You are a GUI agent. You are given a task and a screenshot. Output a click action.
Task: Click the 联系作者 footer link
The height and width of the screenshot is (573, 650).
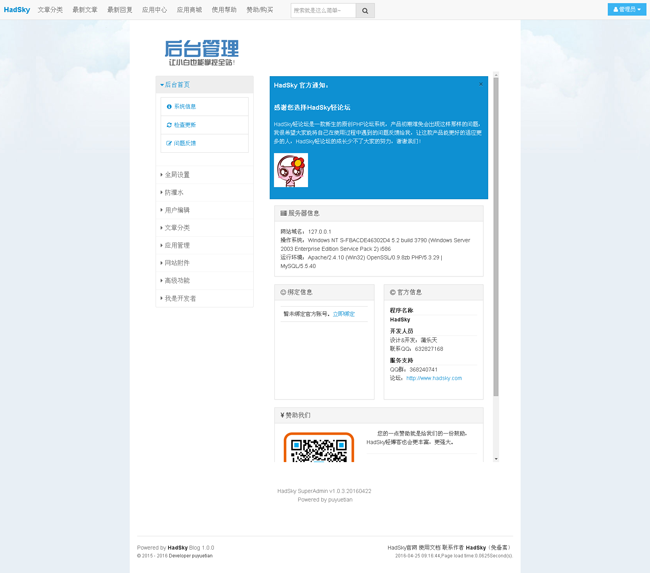(453, 548)
